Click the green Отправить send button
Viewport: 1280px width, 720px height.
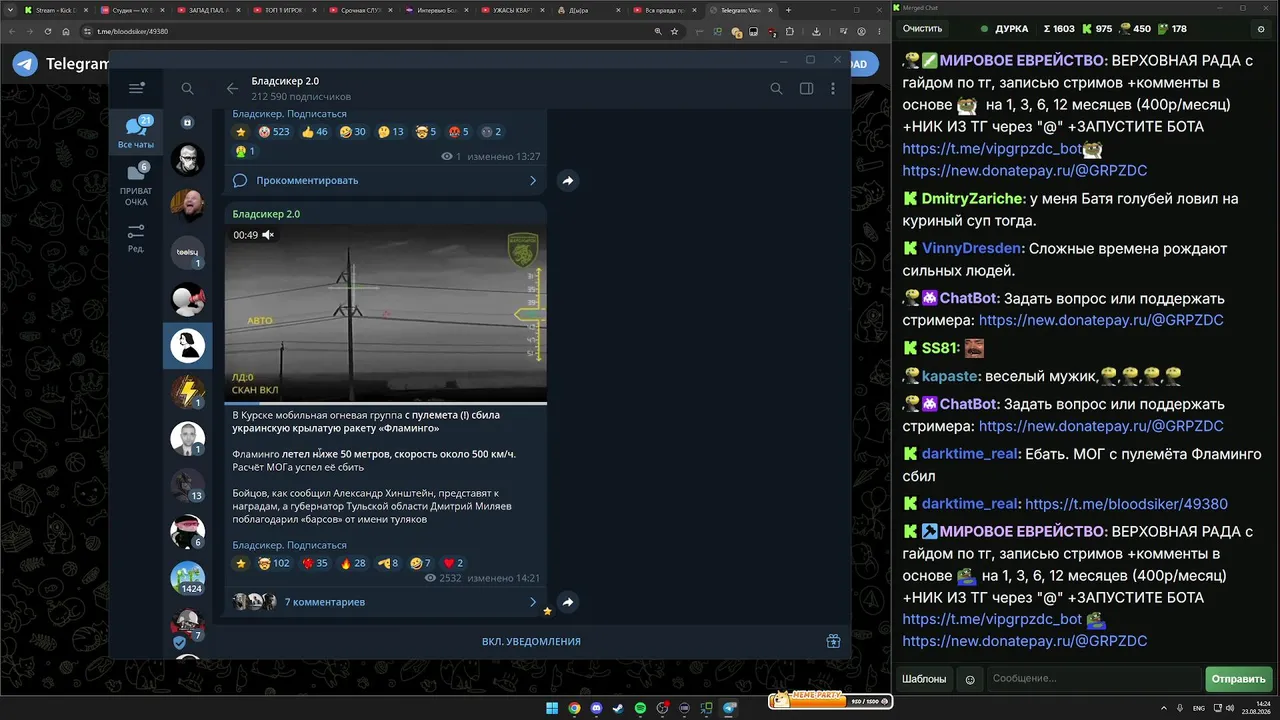1238,679
